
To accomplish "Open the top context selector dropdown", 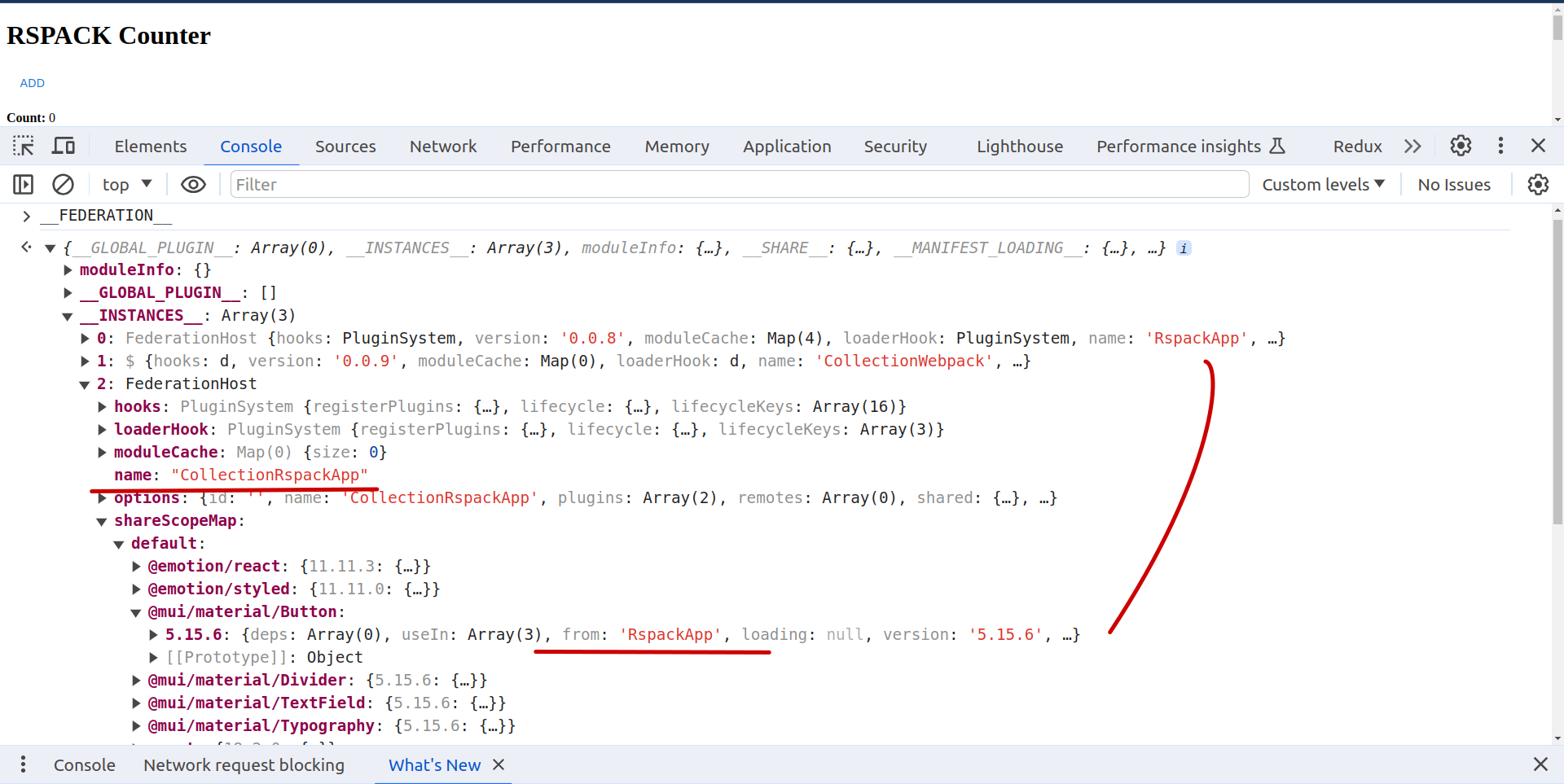I will [127, 185].
